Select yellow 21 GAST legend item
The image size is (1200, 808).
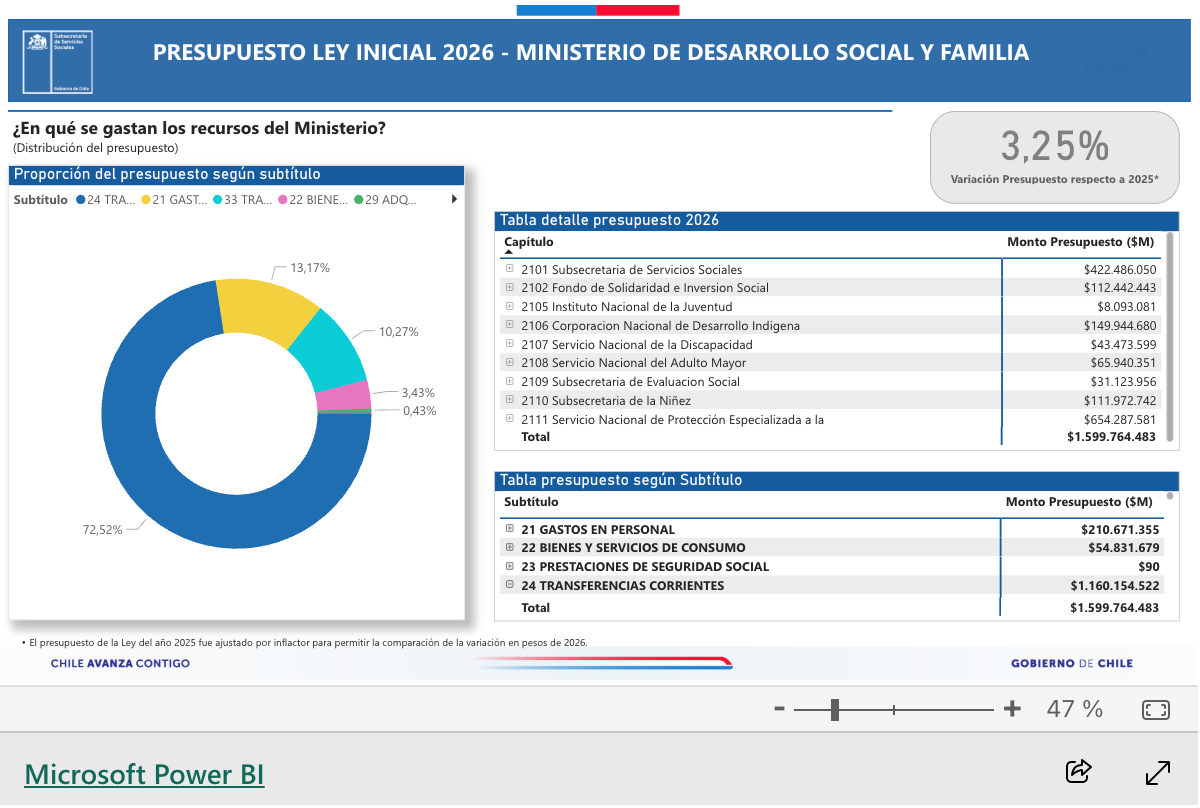[179, 200]
